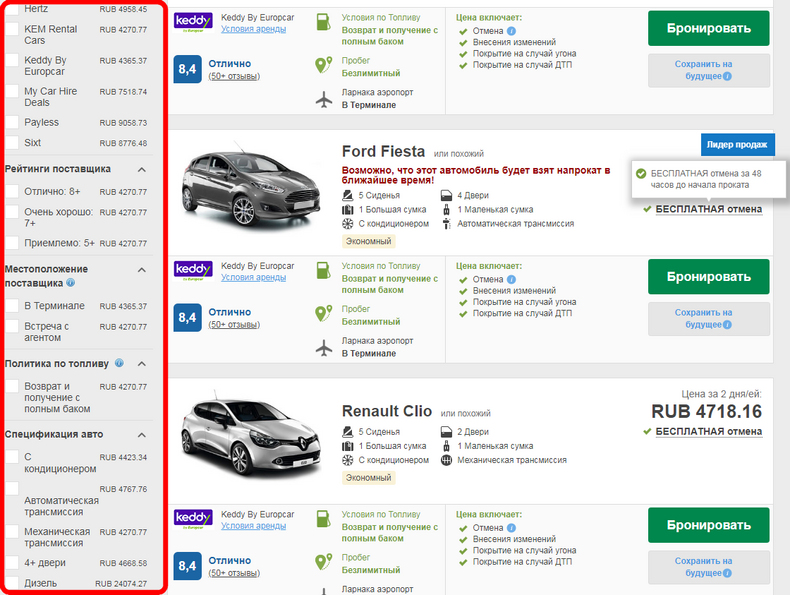Click fuel pump icon in the top offer
The width and height of the screenshot is (790, 595).
click(323, 22)
